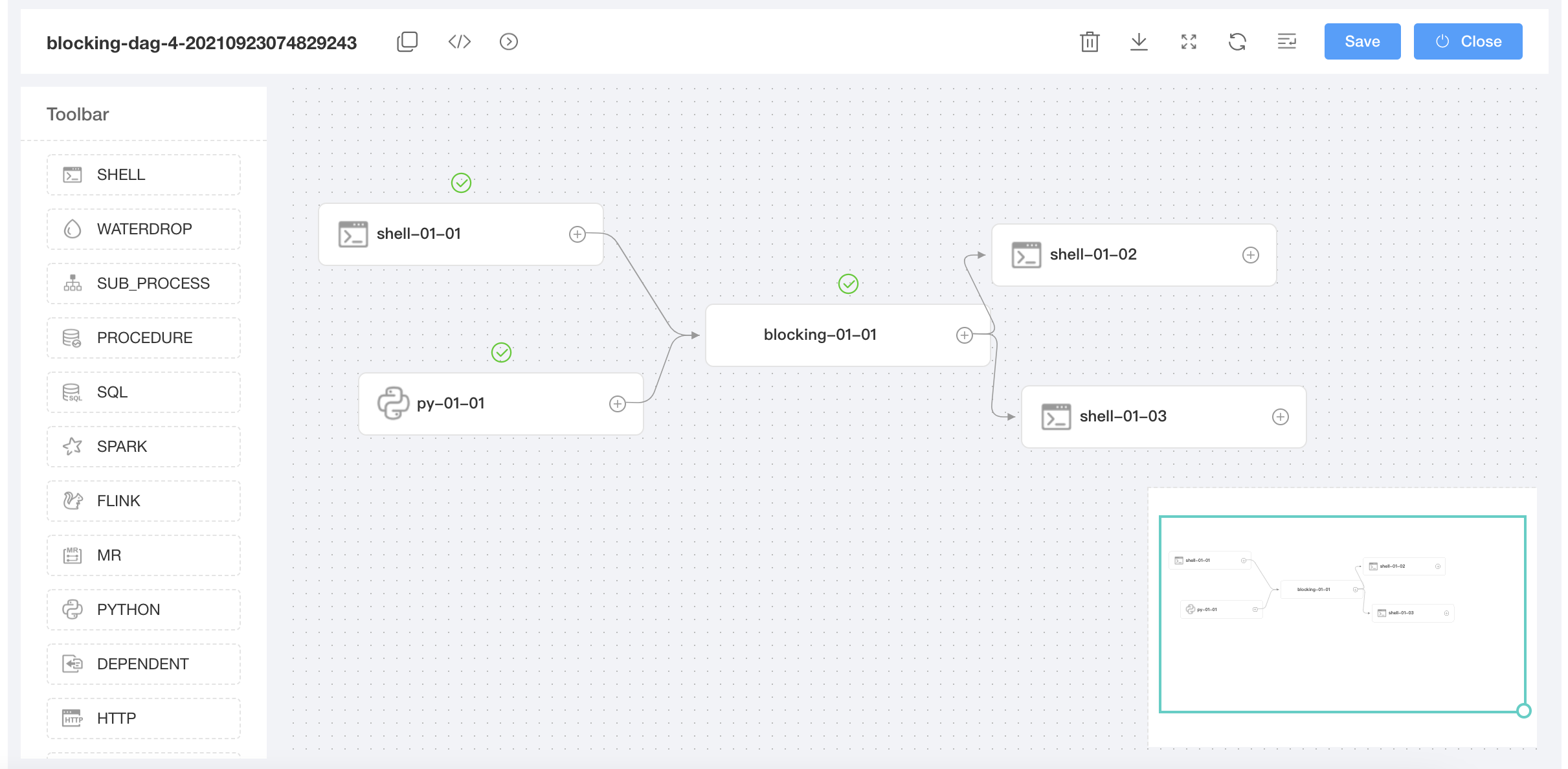Viewport: 1568px width, 769px height.
Task: Open the code view icon
Action: point(459,42)
